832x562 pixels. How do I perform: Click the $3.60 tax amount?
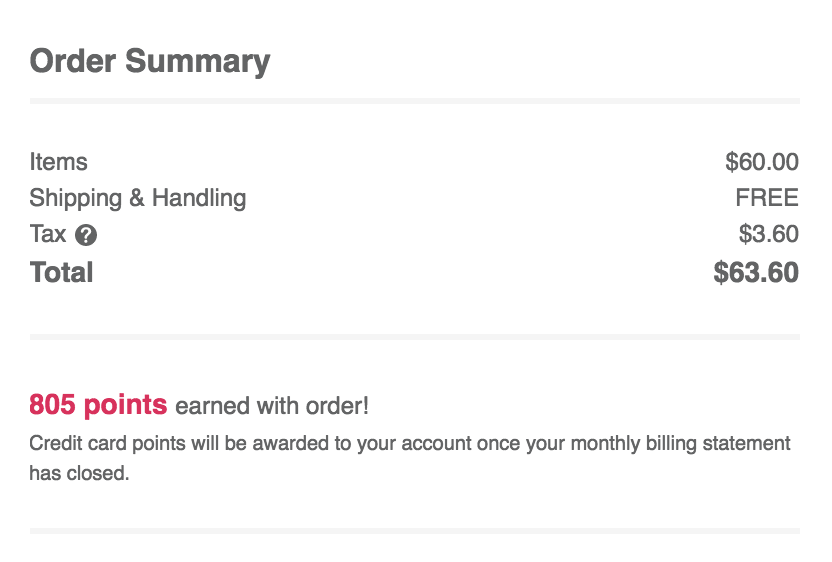click(x=768, y=234)
